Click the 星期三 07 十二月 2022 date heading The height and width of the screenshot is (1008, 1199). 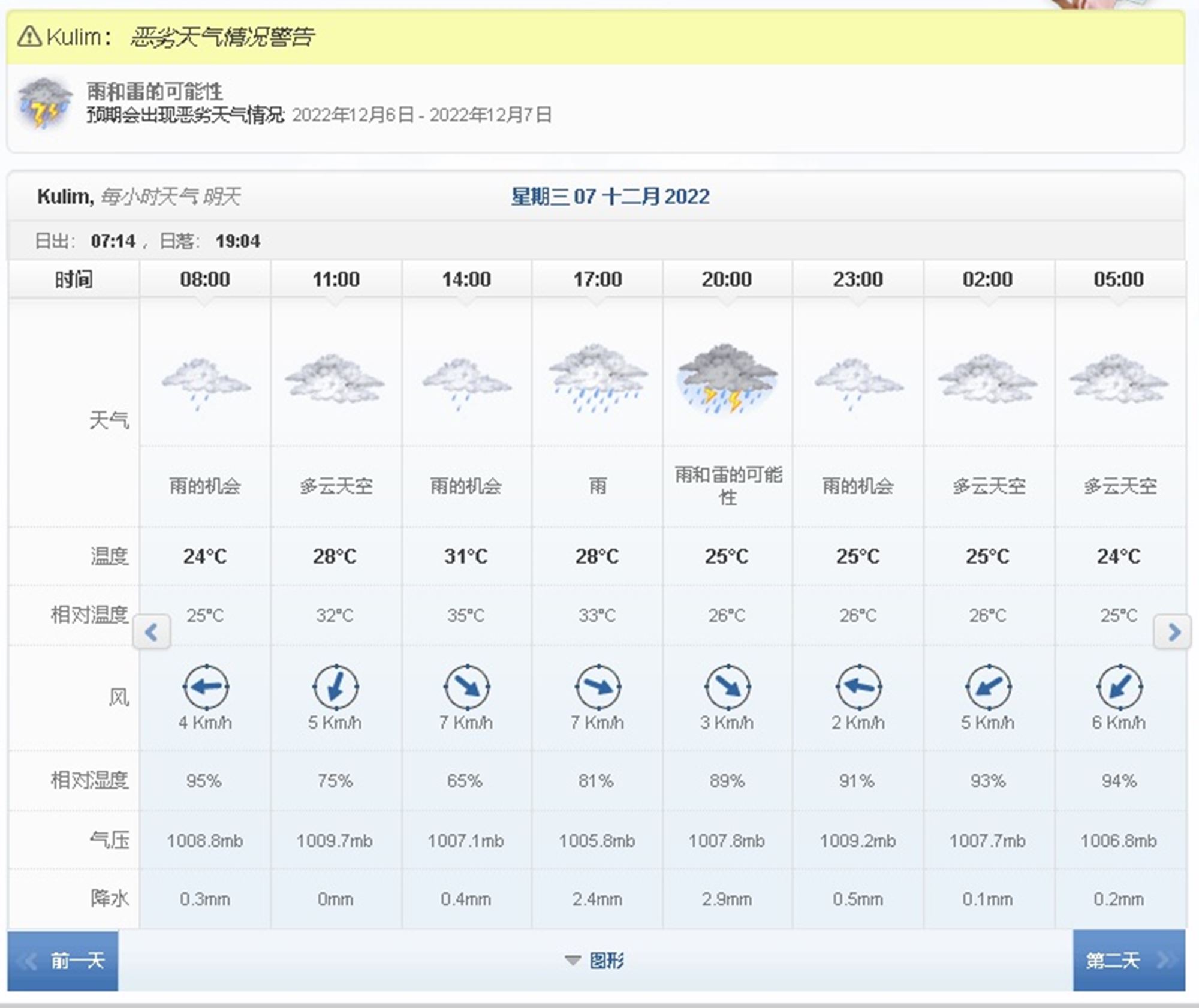(608, 196)
